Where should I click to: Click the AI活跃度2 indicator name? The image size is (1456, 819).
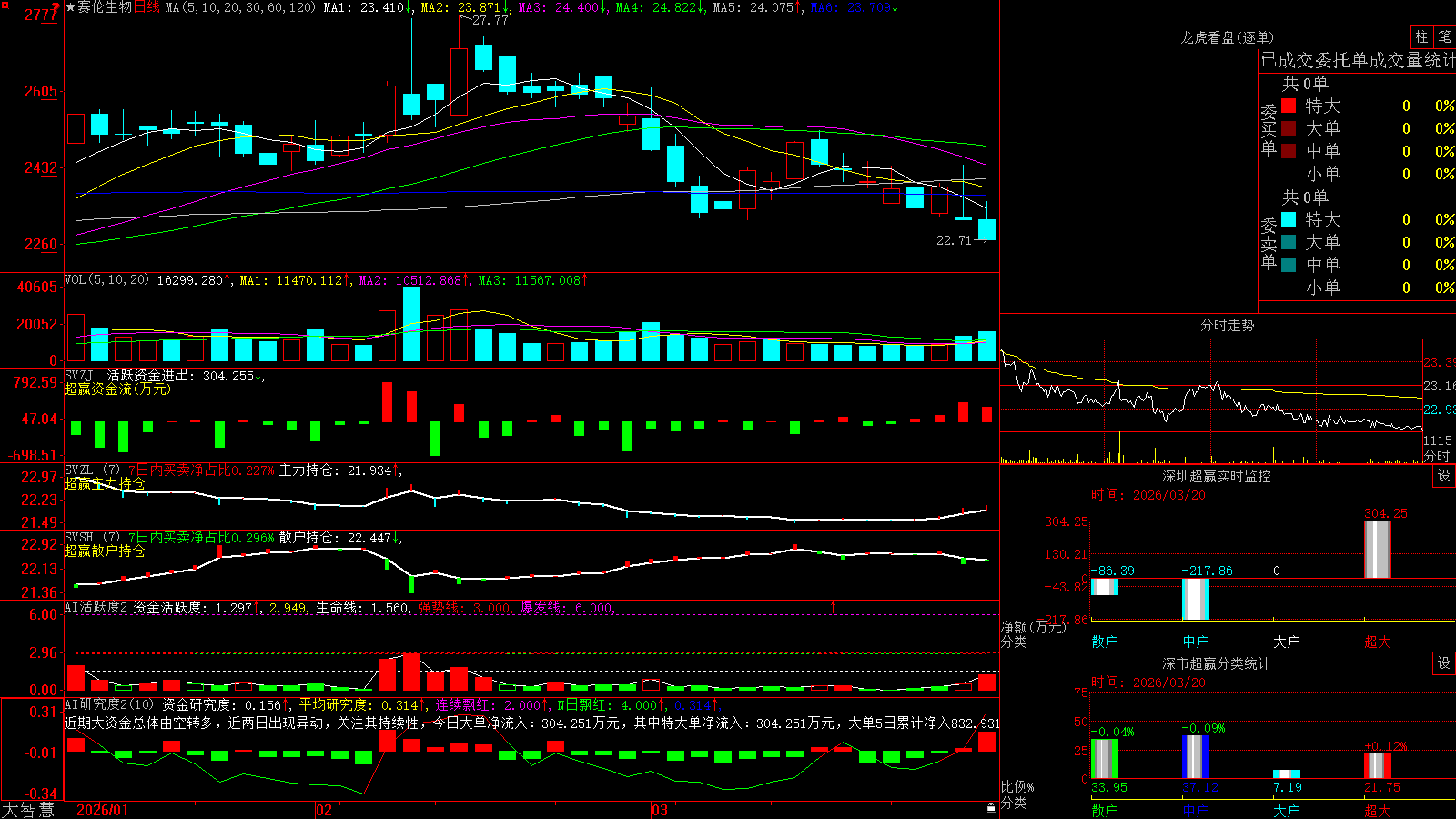[96, 607]
